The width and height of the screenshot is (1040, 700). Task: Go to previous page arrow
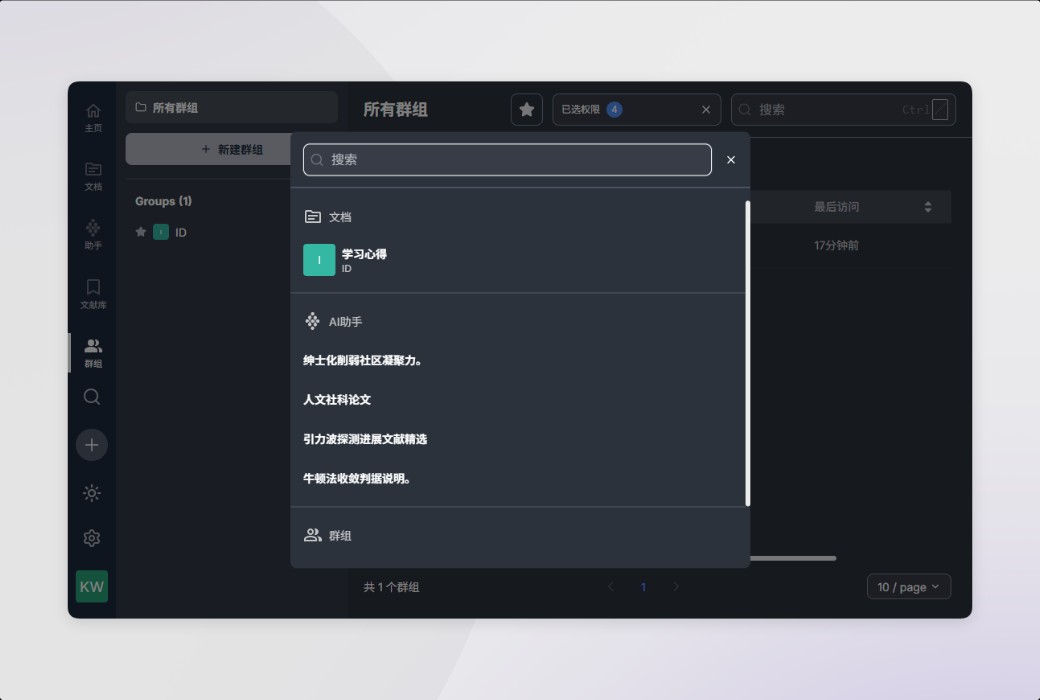click(610, 587)
